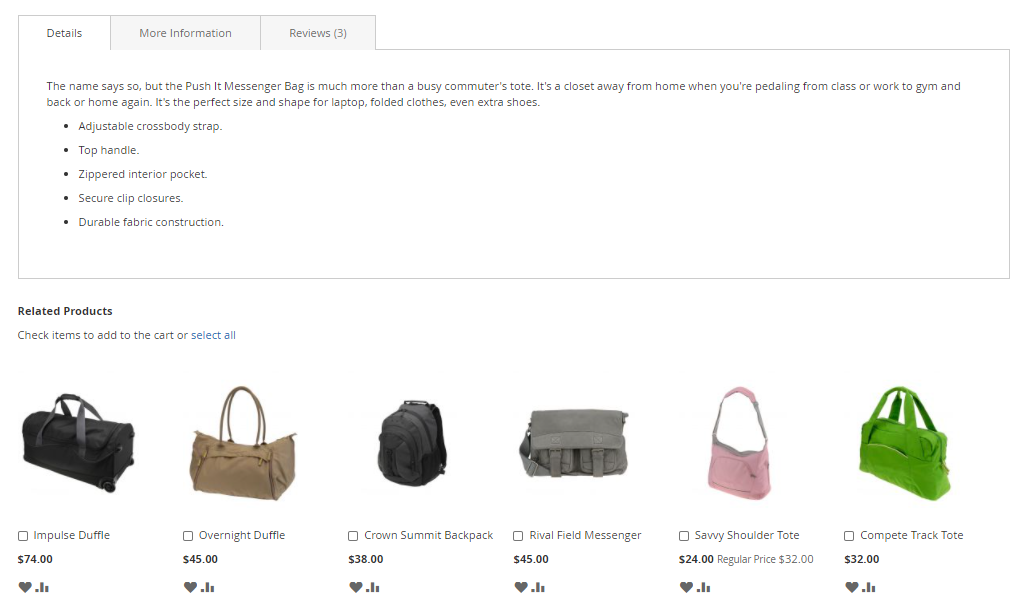Tick the Crown Summit Backpack checkbox
The height and width of the screenshot is (611, 1017).
click(x=353, y=536)
